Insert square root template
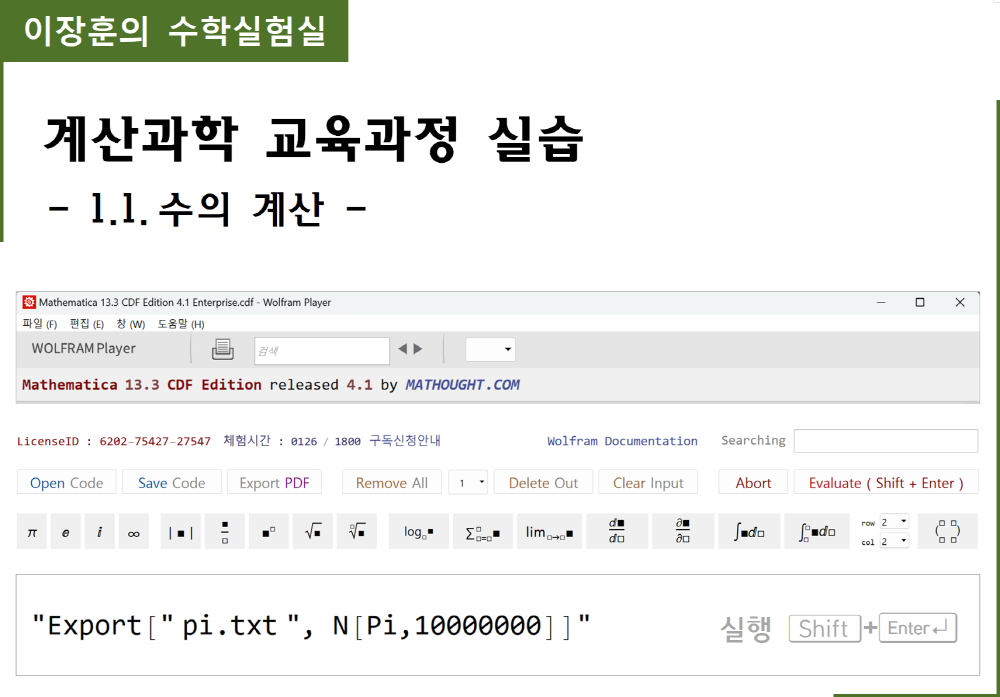 312,532
